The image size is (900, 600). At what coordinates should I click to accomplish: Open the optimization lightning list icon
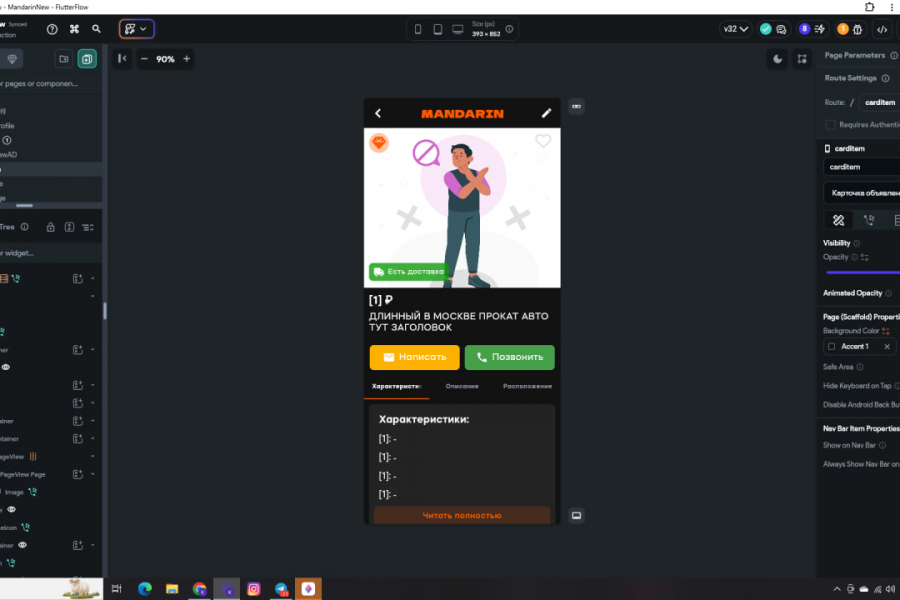820,29
